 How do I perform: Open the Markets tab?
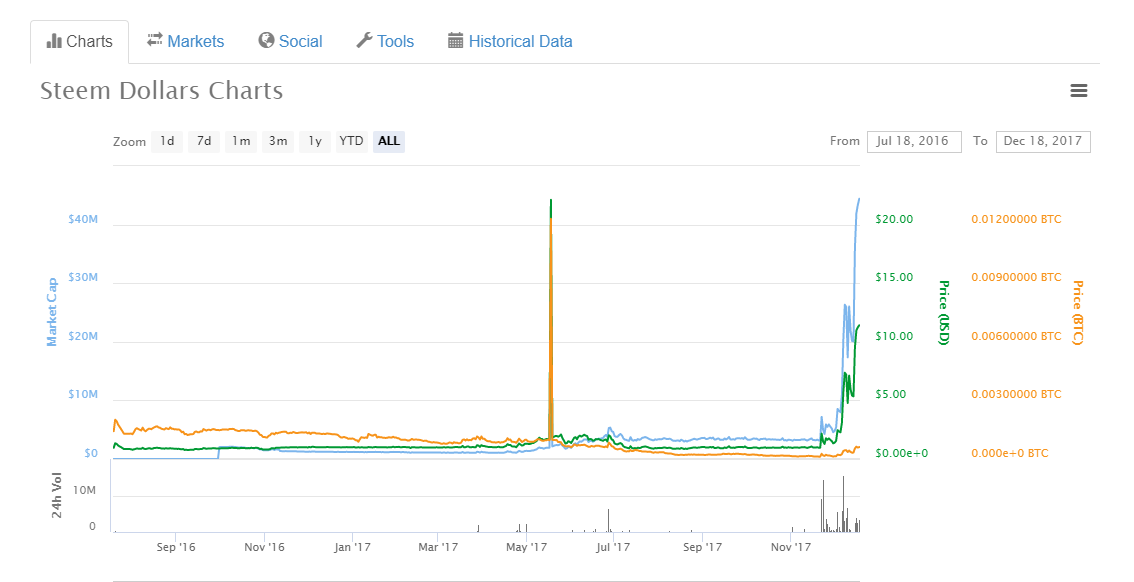pos(185,41)
